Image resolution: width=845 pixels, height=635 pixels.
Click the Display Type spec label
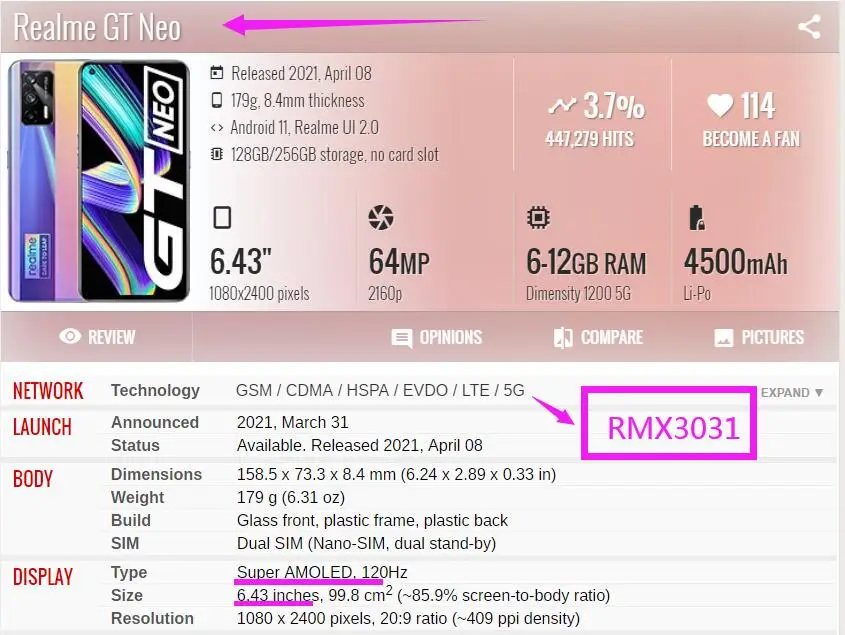pos(129,572)
